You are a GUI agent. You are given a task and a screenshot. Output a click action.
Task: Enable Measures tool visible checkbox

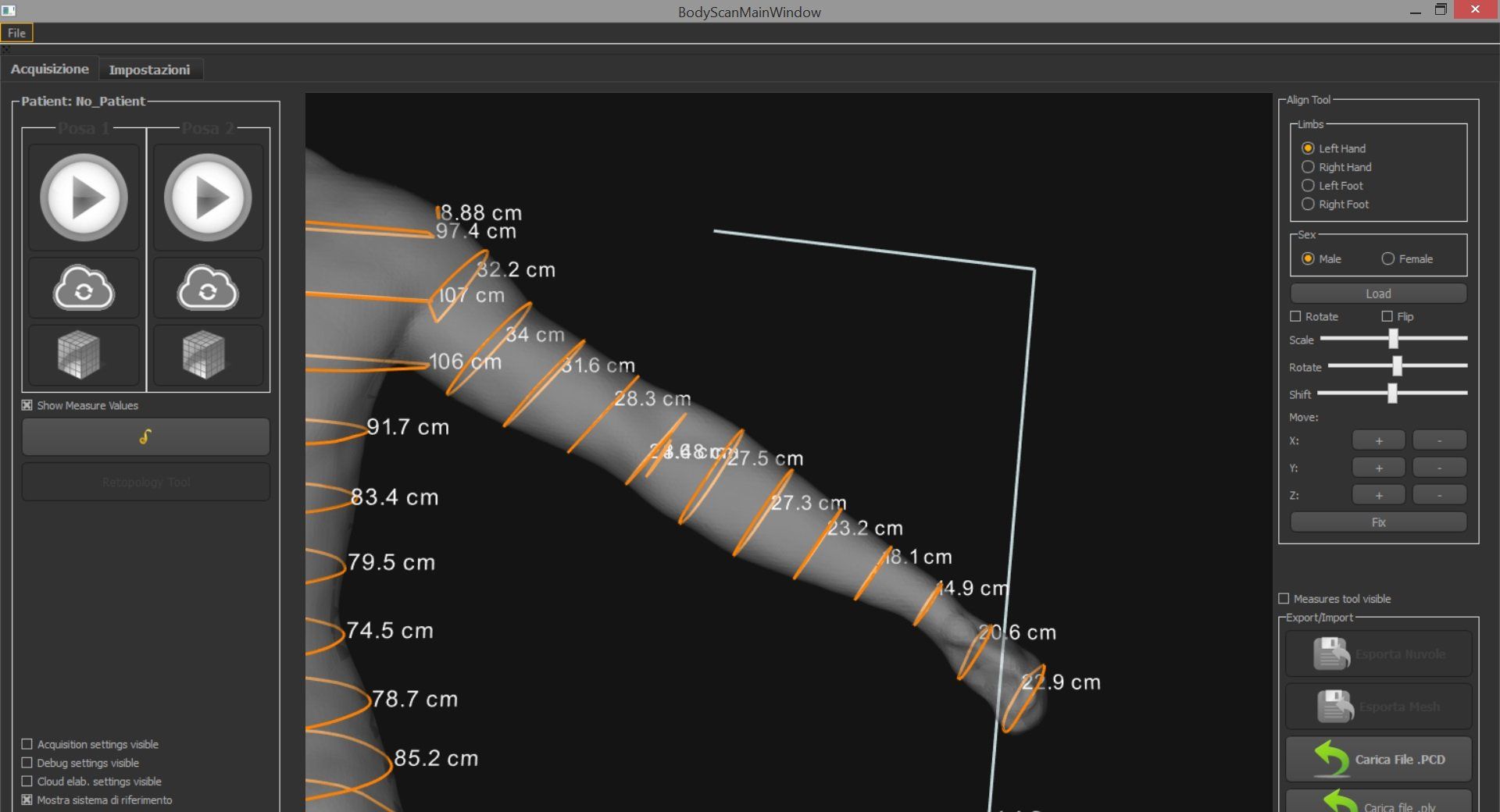point(1284,599)
